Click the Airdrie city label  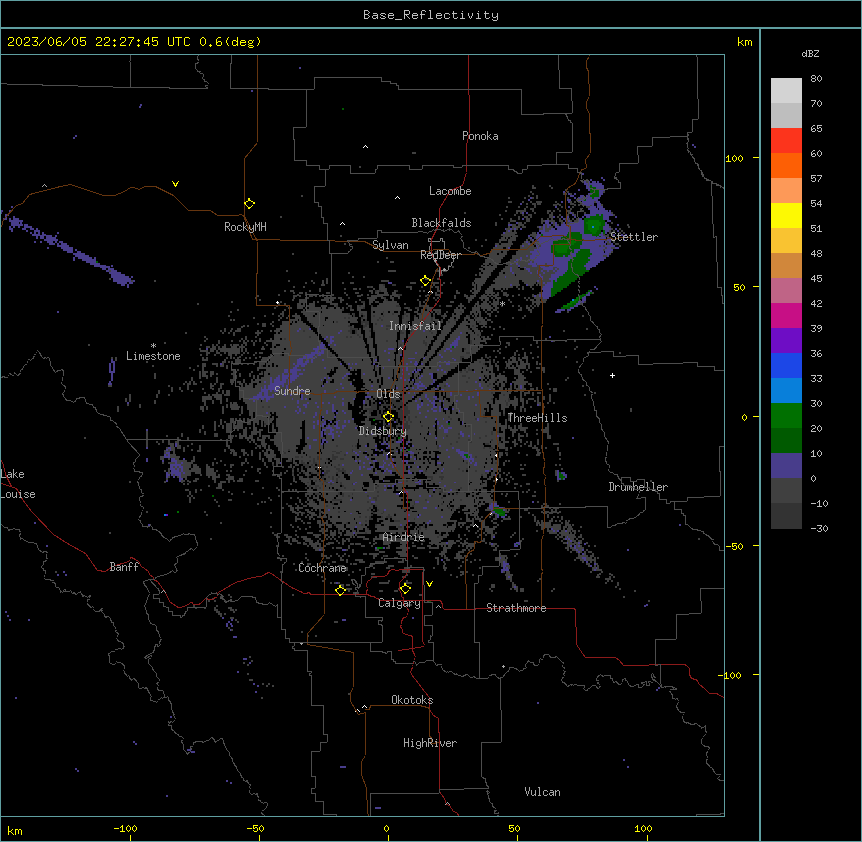click(x=404, y=537)
